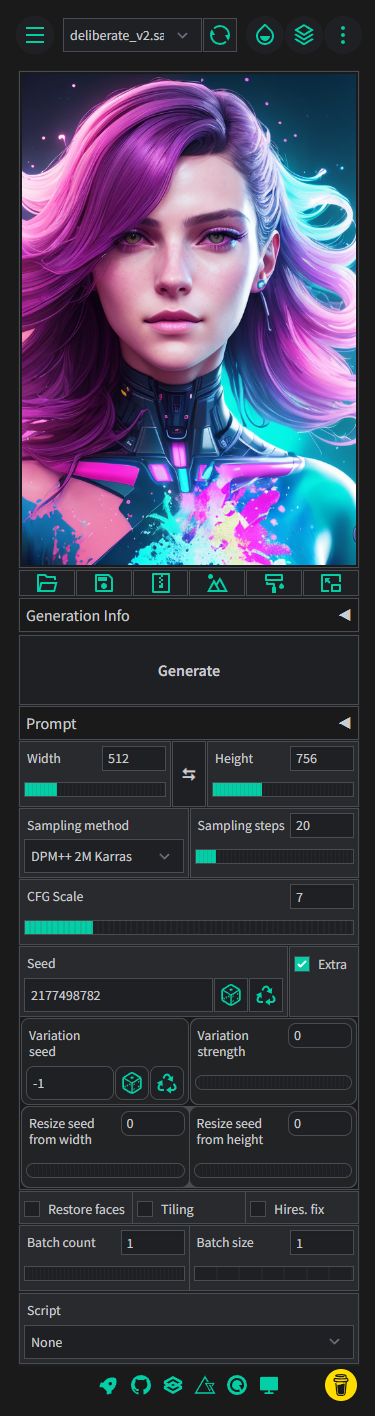
Task: Click the CFG Scale field showing 7
Action: click(322, 896)
